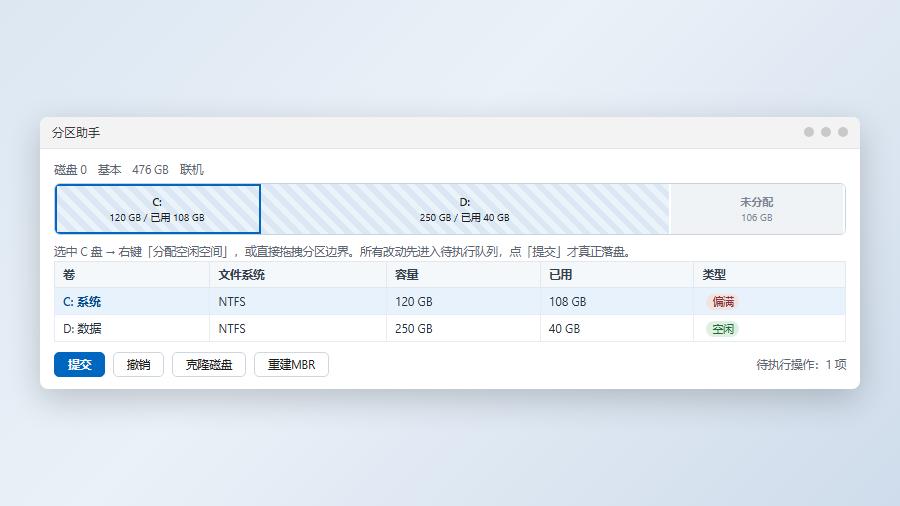Select the C: 系统 volume row
The image size is (900, 506).
[450, 301]
